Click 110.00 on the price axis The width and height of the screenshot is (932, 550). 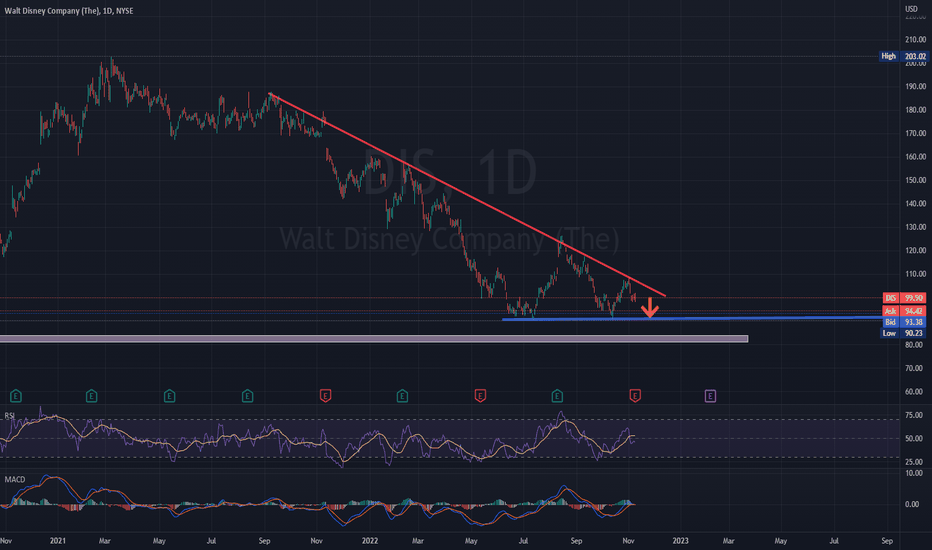[x=915, y=274]
